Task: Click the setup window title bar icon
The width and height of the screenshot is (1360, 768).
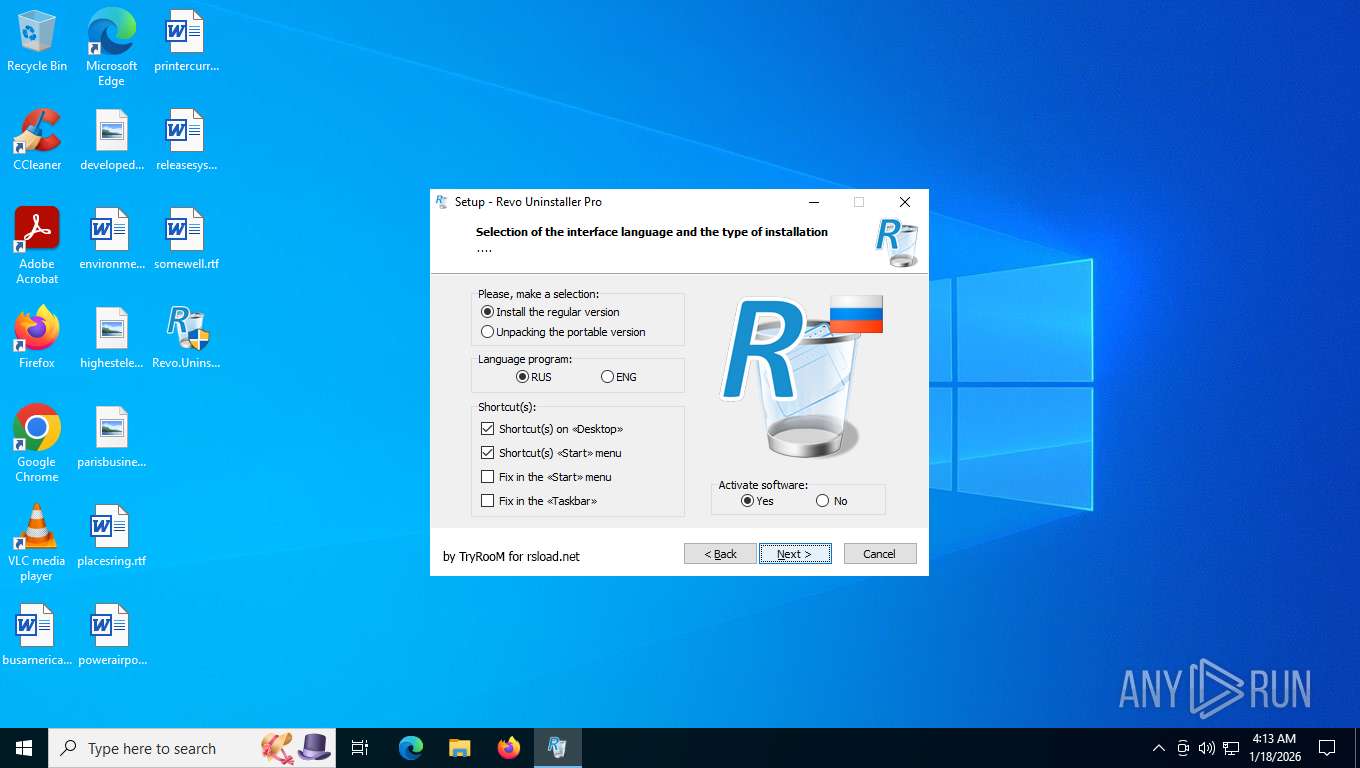Action: click(x=442, y=202)
